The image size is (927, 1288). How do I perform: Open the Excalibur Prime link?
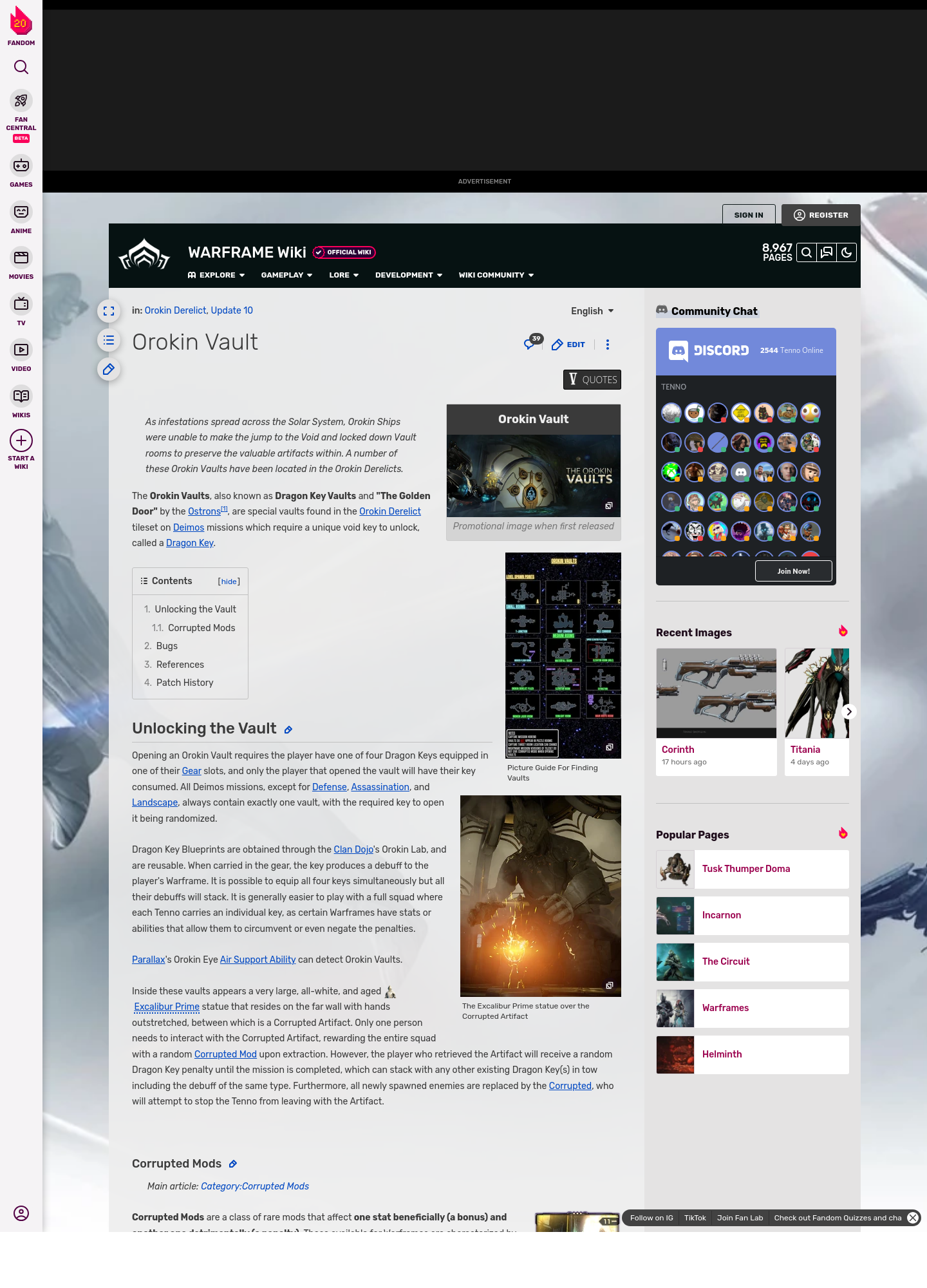[x=167, y=1007]
